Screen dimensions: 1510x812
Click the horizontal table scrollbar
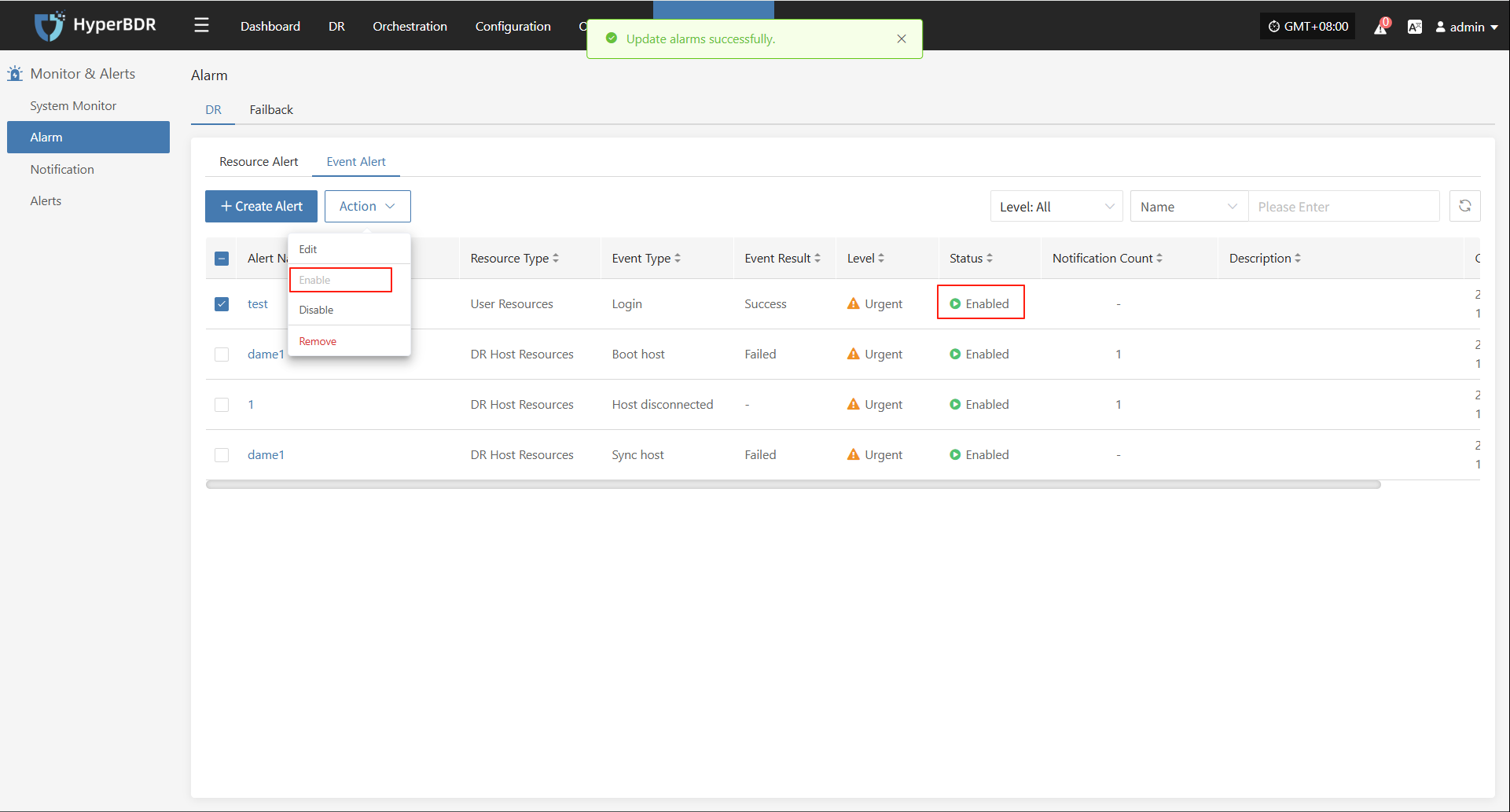pyautogui.click(x=793, y=484)
